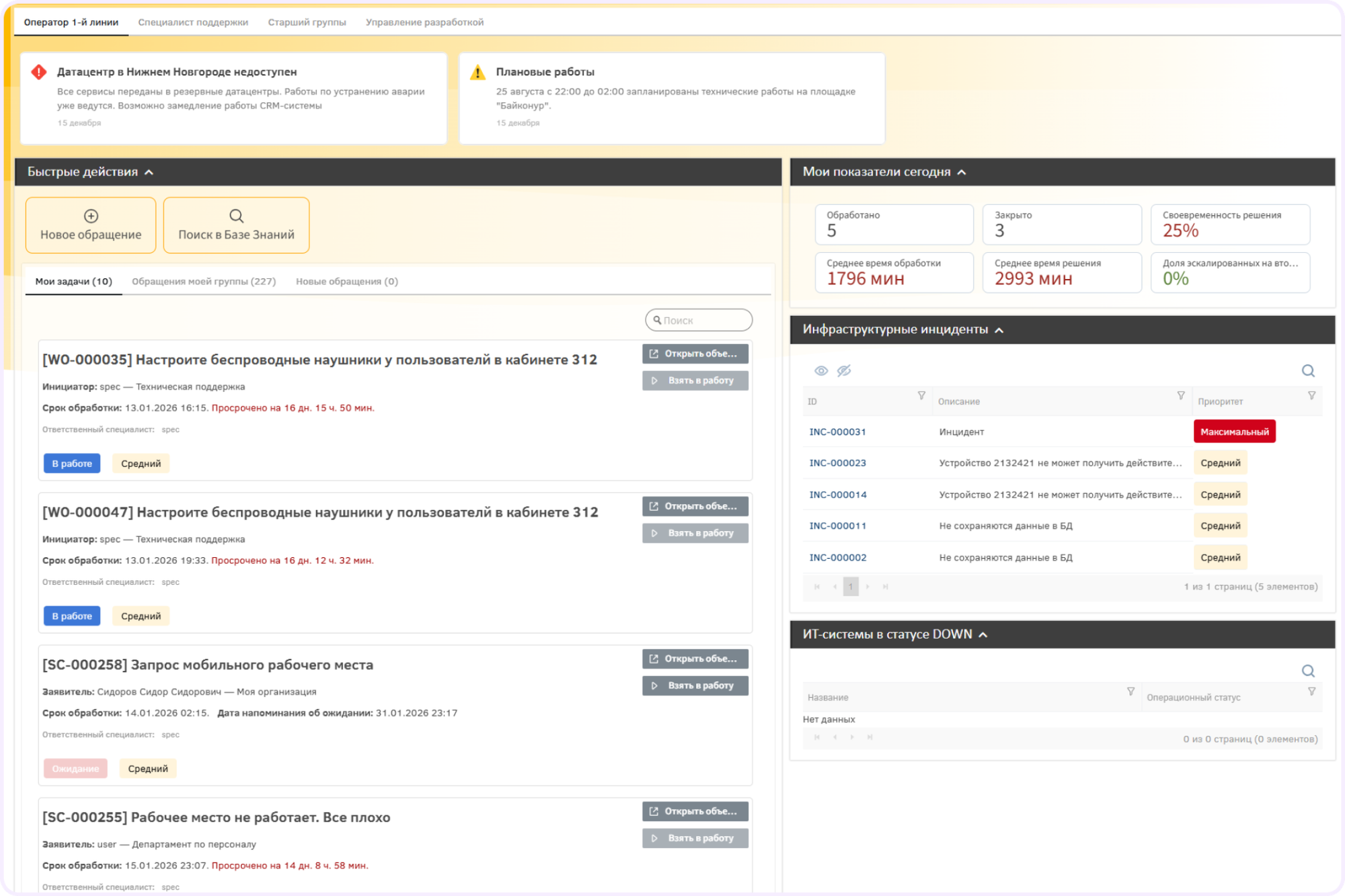Click the plus icon in Новое обращение
1345x896 pixels.
(x=91, y=216)
